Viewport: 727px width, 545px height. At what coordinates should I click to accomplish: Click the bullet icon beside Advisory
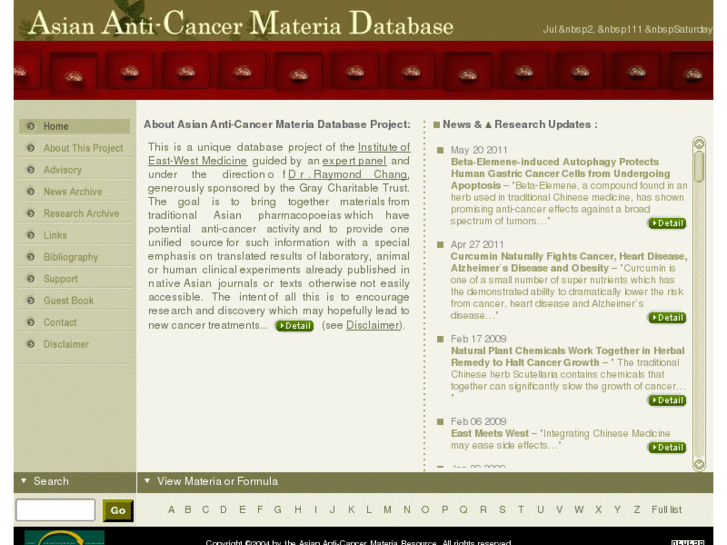point(31,170)
